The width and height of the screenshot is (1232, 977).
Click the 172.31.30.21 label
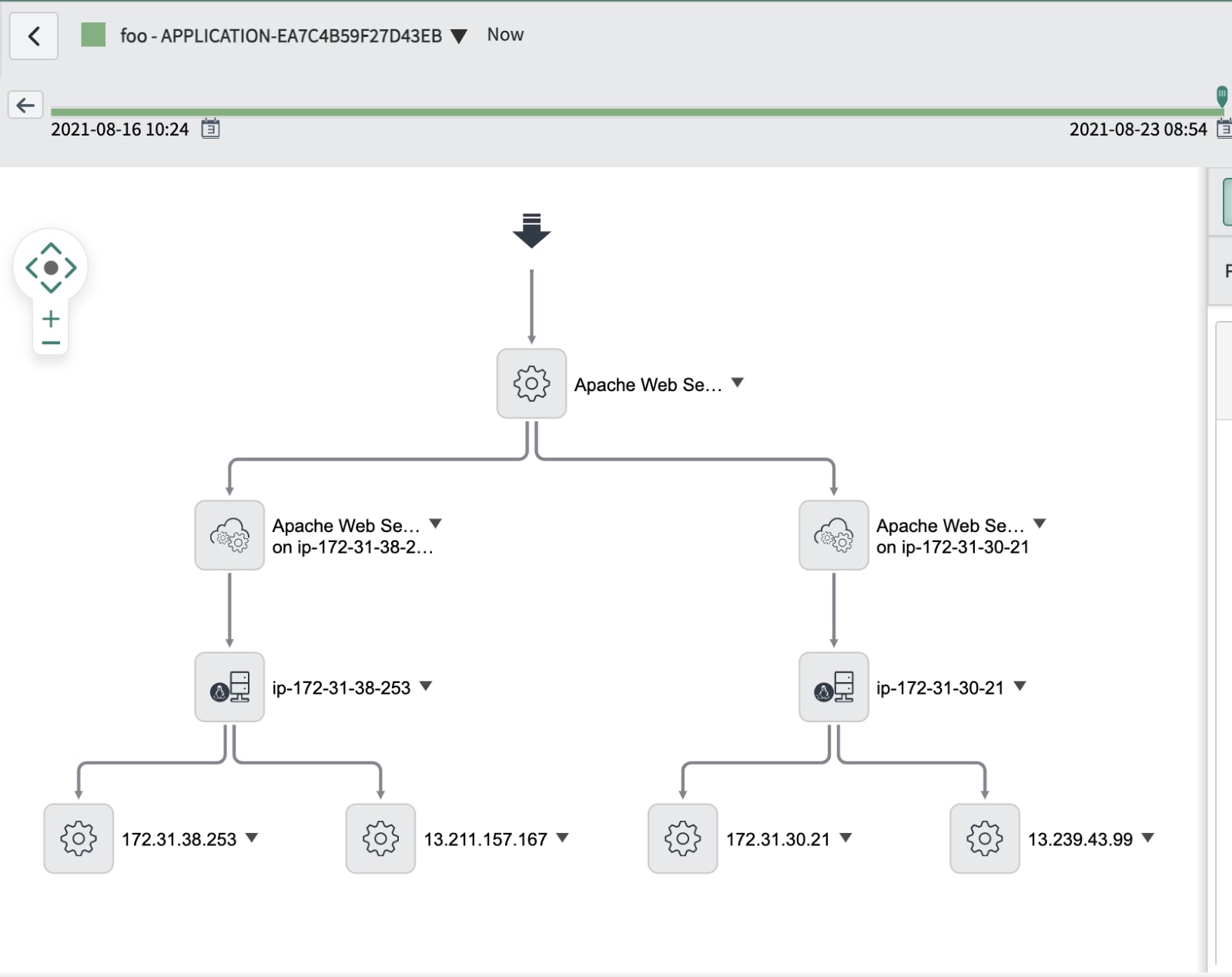[x=778, y=840]
